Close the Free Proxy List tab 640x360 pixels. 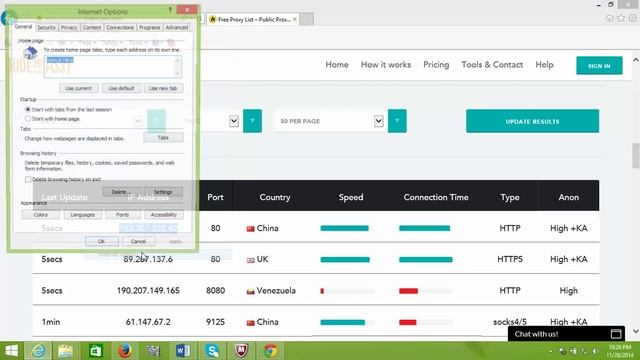coord(295,19)
